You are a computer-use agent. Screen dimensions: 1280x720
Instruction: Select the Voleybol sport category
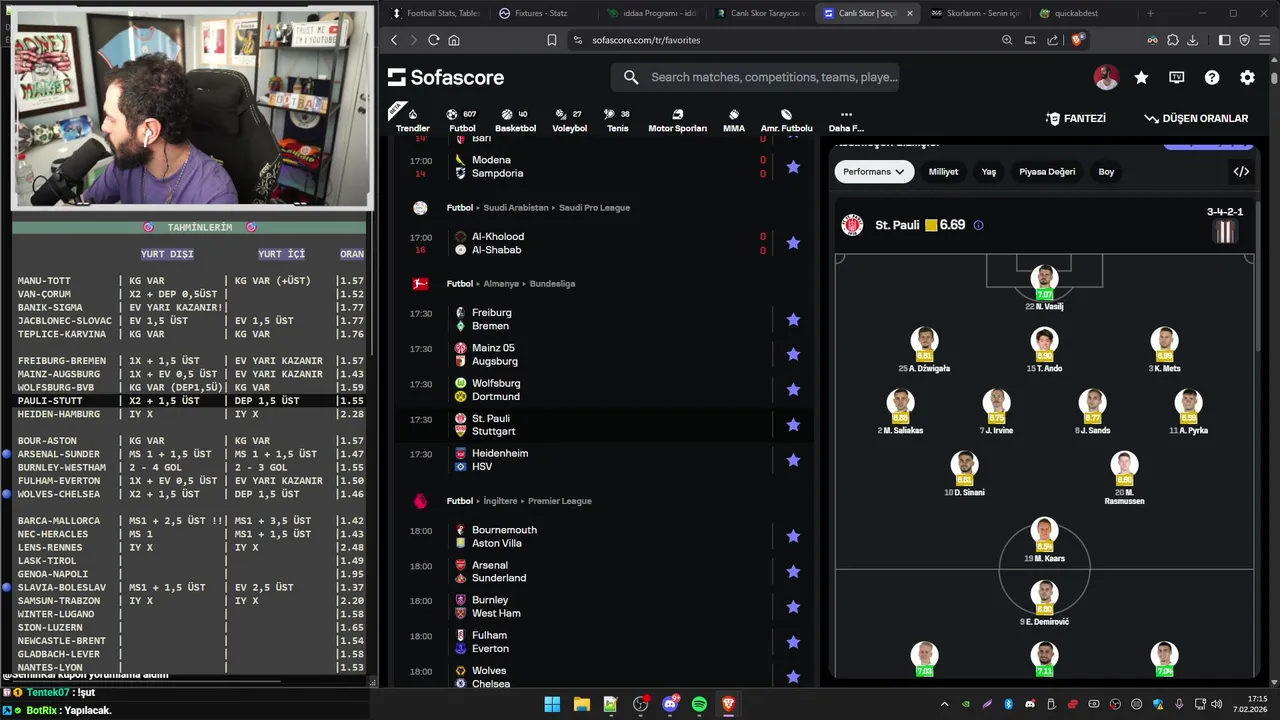coord(570,120)
